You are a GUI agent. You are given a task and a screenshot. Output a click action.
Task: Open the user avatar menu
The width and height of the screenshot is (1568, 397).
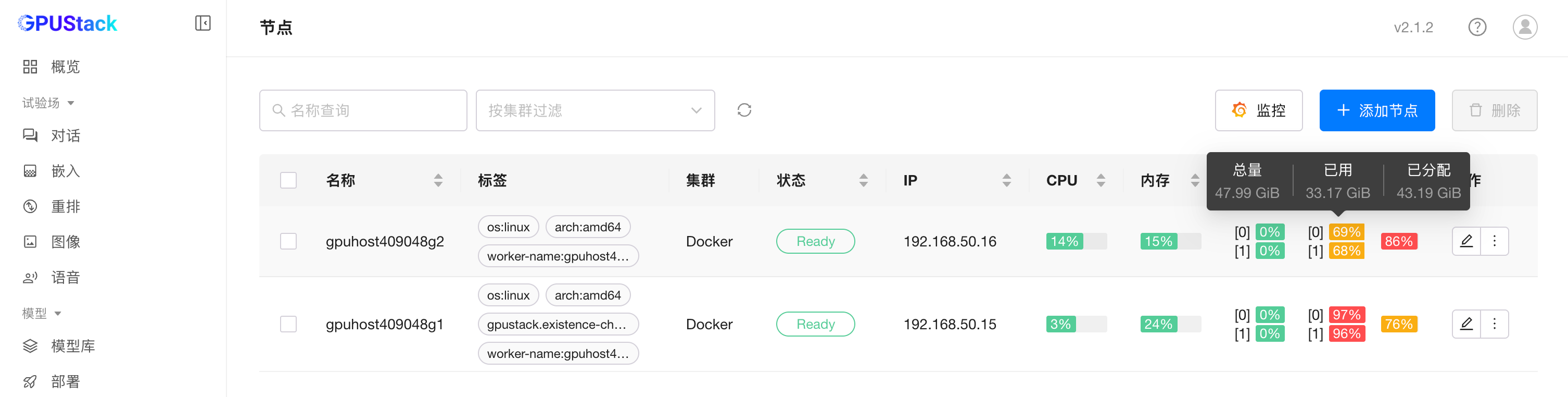[x=1524, y=28]
